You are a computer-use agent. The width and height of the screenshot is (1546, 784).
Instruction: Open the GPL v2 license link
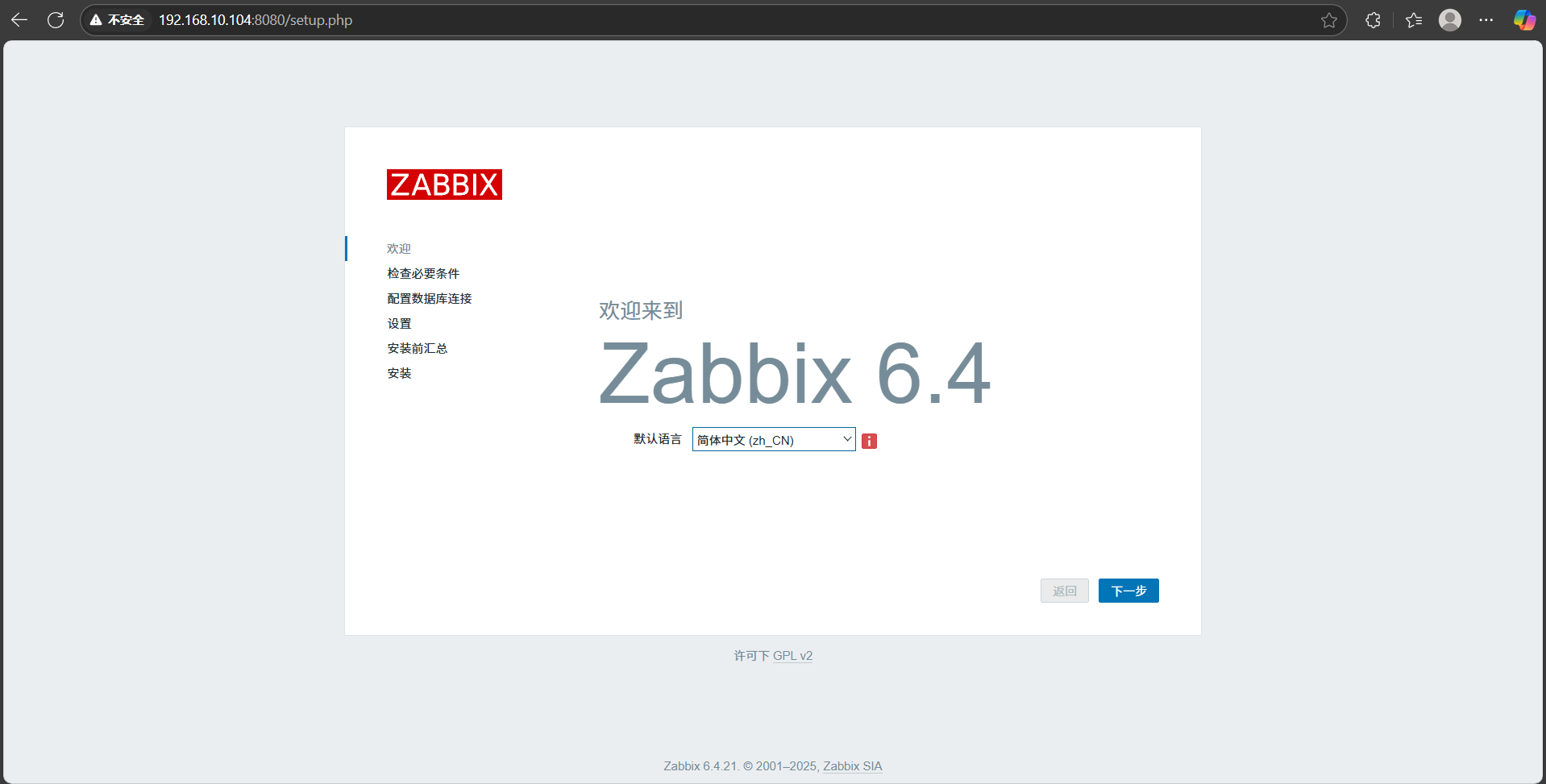click(792, 656)
